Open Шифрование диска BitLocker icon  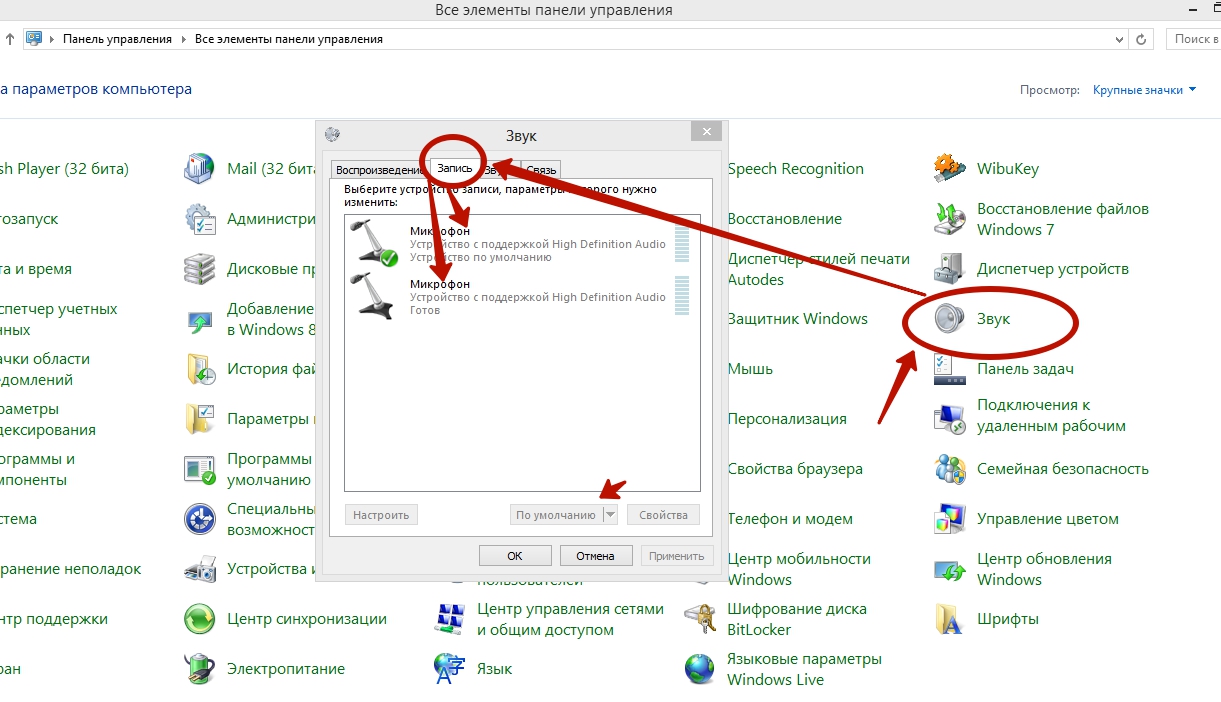(700, 619)
